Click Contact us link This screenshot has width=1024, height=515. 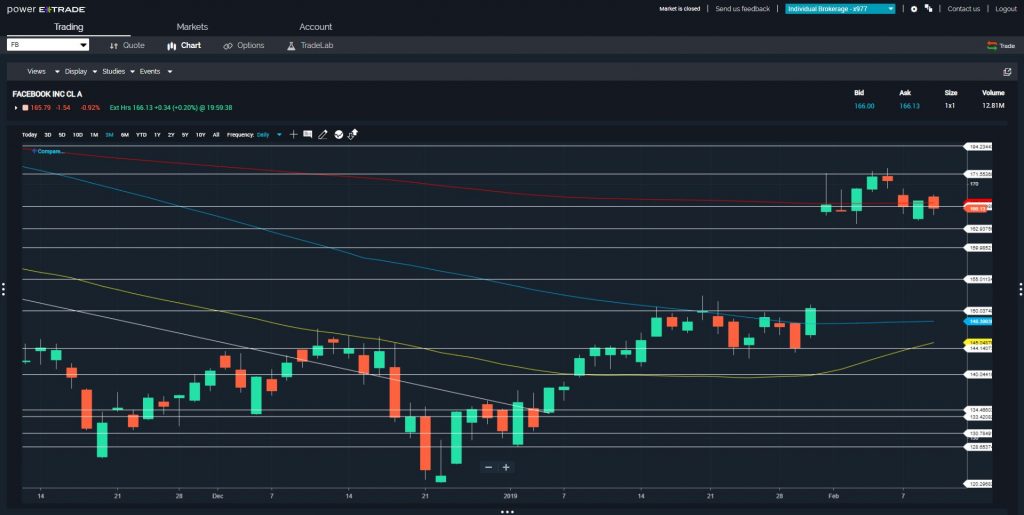click(963, 8)
